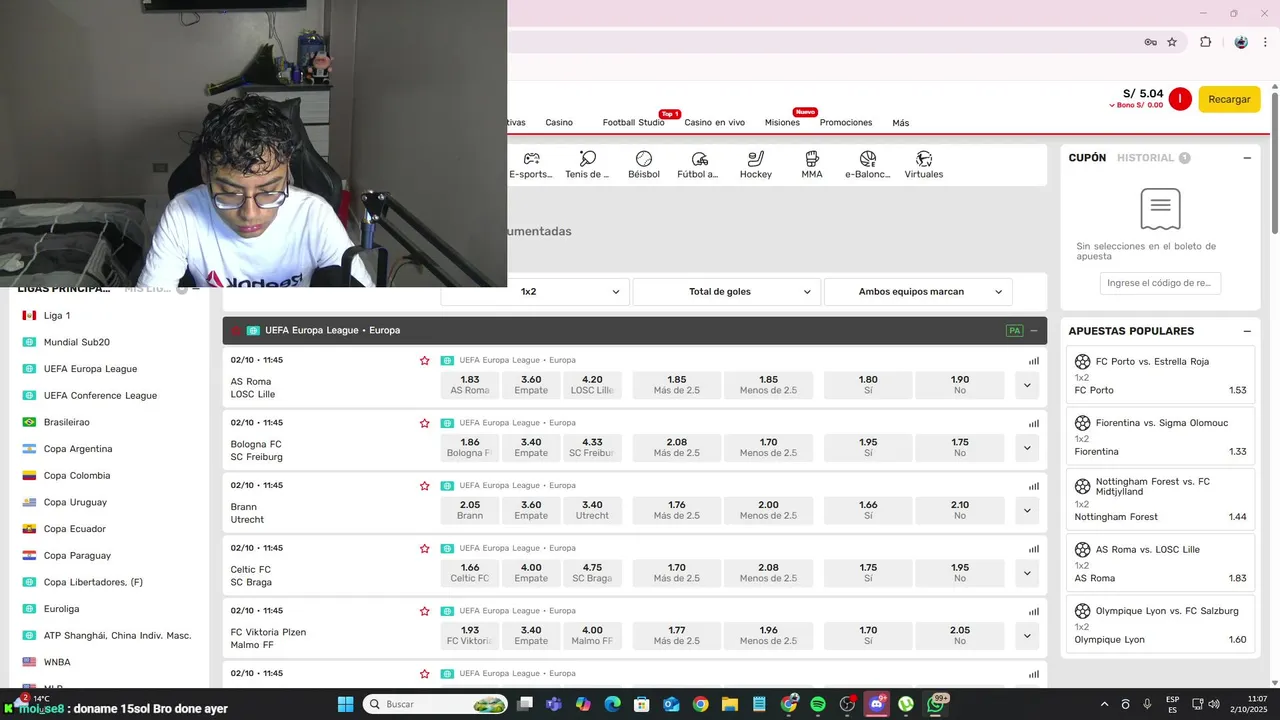The width and height of the screenshot is (1280, 720).
Task: Expand more markets for FC Viktoria Plzen match
Action: [x=1027, y=636]
